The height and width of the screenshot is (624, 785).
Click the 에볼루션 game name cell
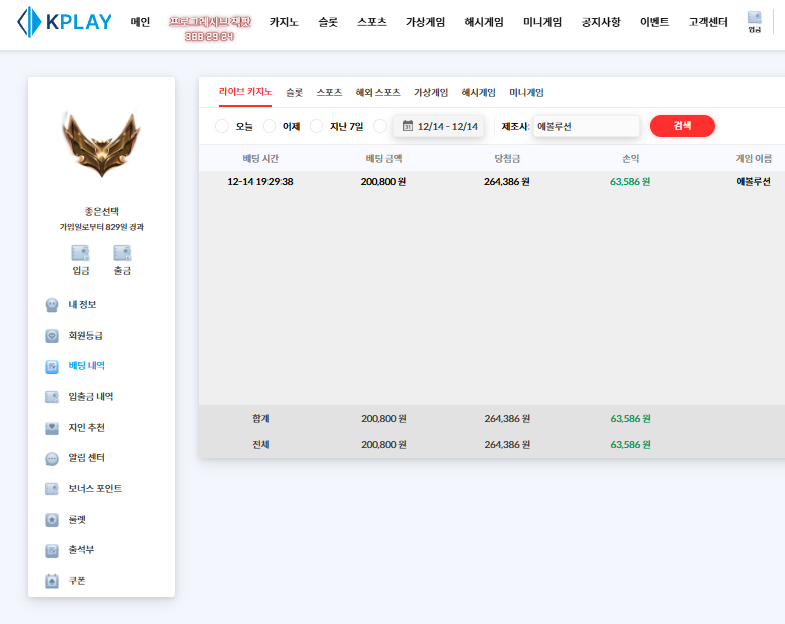click(x=753, y=182)
